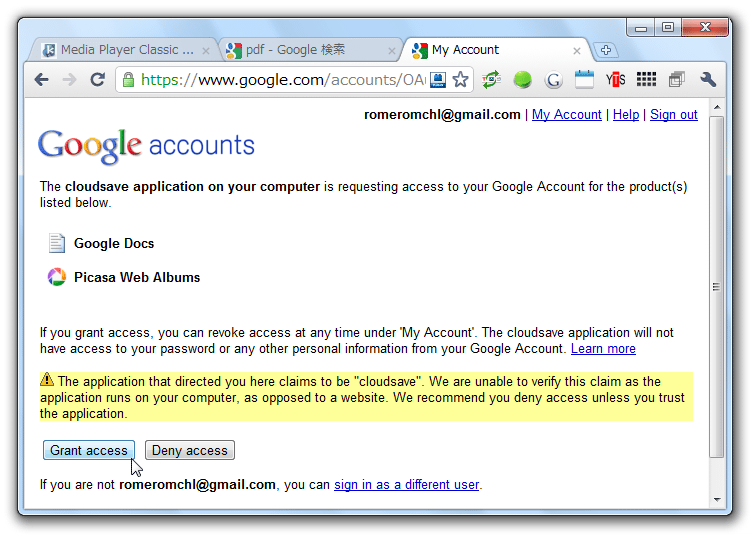Switch to the Media Player Classic tab
Image resolution: width=754 pixels, height=538 pixels.
124,50
